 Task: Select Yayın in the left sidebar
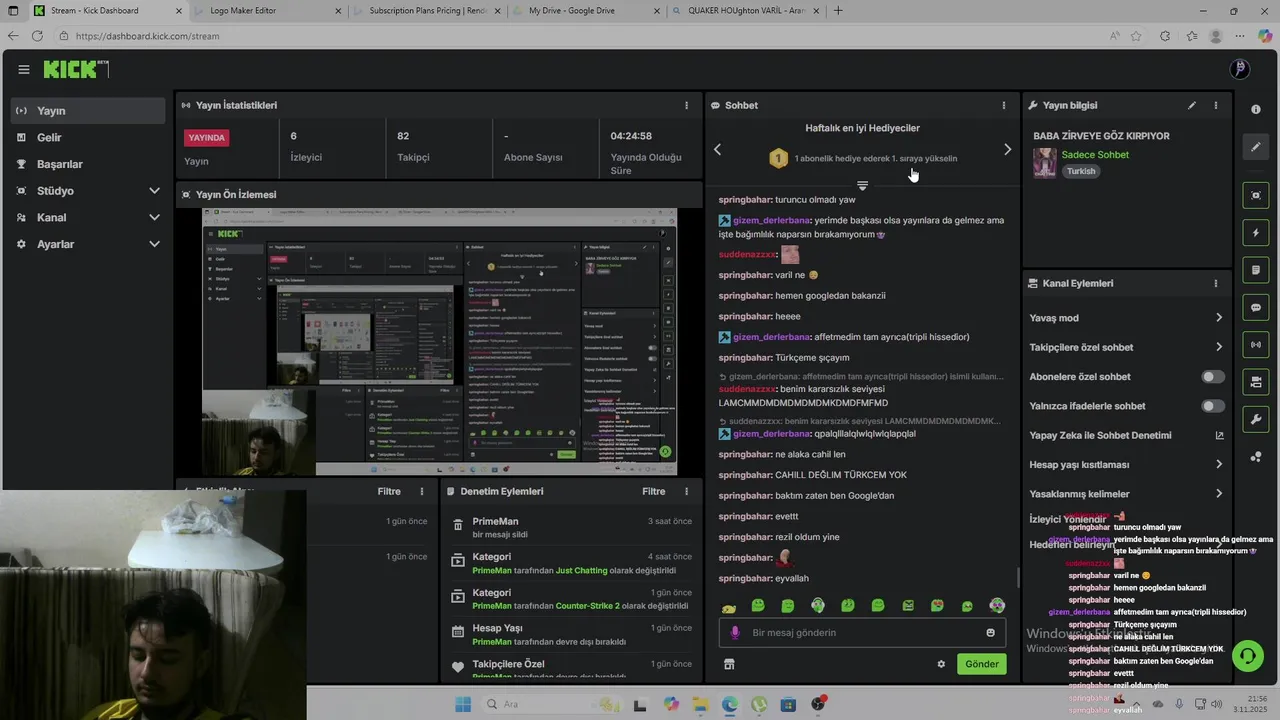88,111
